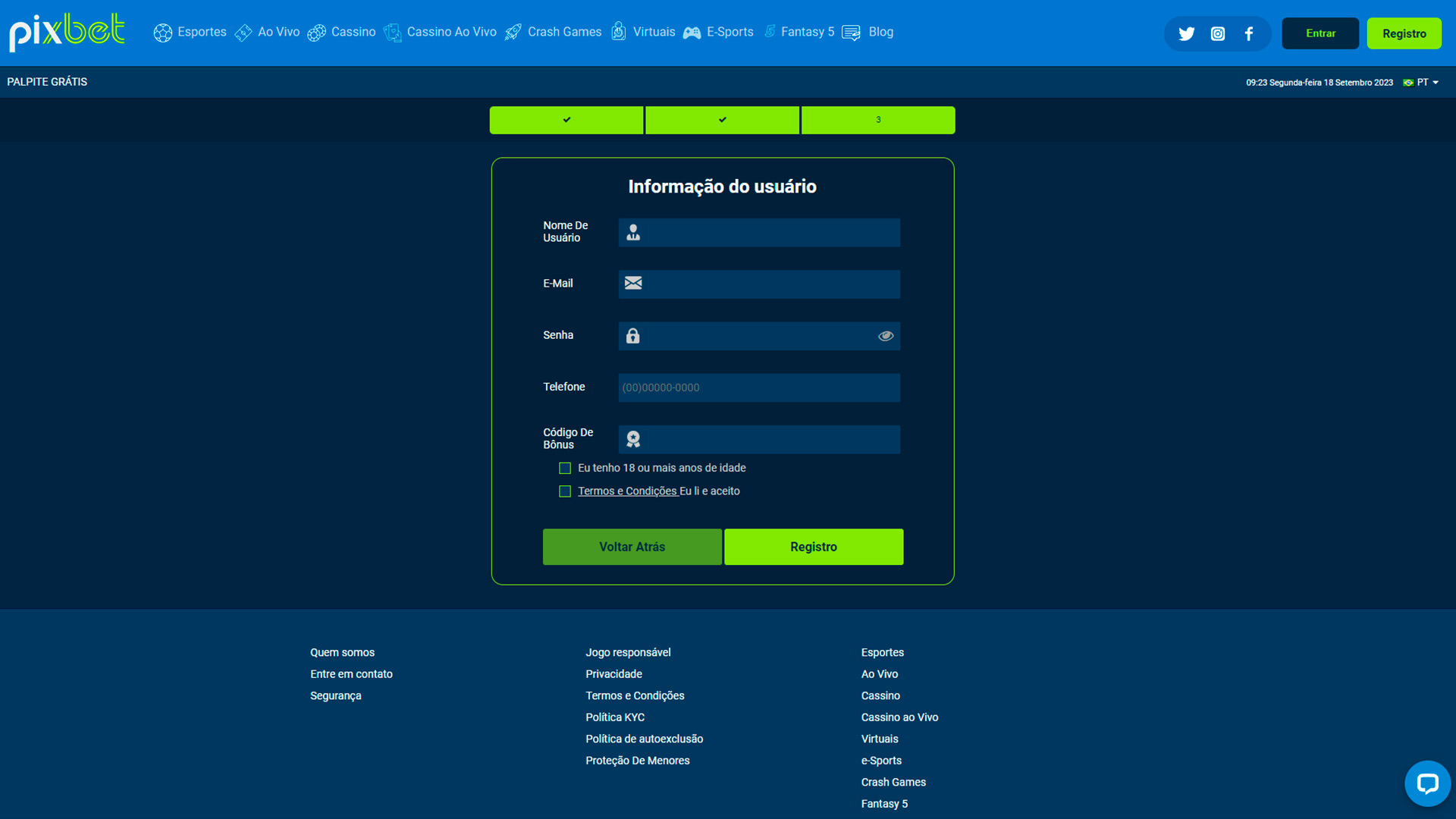Image resolution: width=1456 pixels, height=819 pixels.
Task: Open footer Virtuais link
Action: pos(880,739)
